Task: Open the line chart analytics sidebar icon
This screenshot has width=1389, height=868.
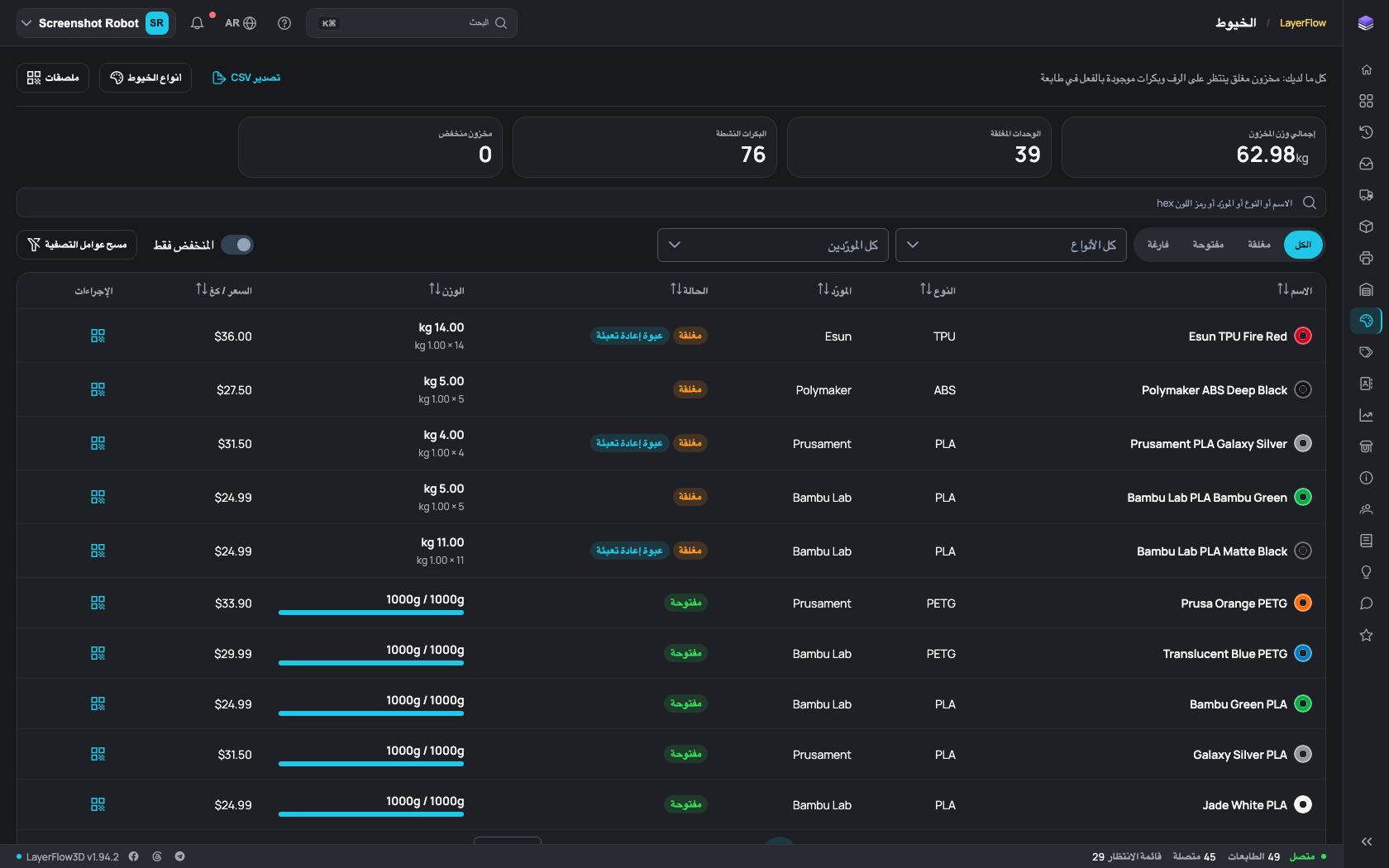Action: 1366,415
